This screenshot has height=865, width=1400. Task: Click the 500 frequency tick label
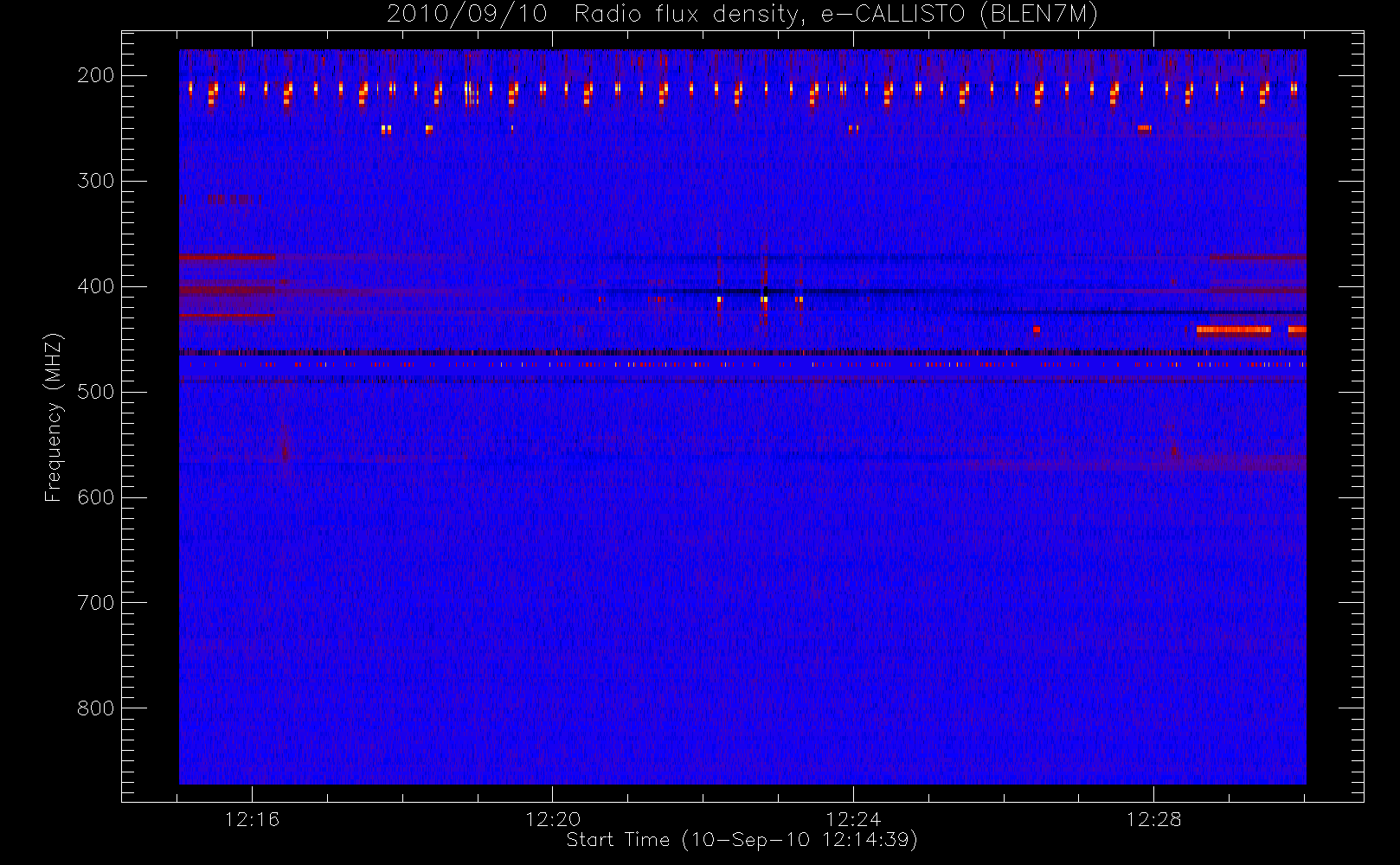96,392
